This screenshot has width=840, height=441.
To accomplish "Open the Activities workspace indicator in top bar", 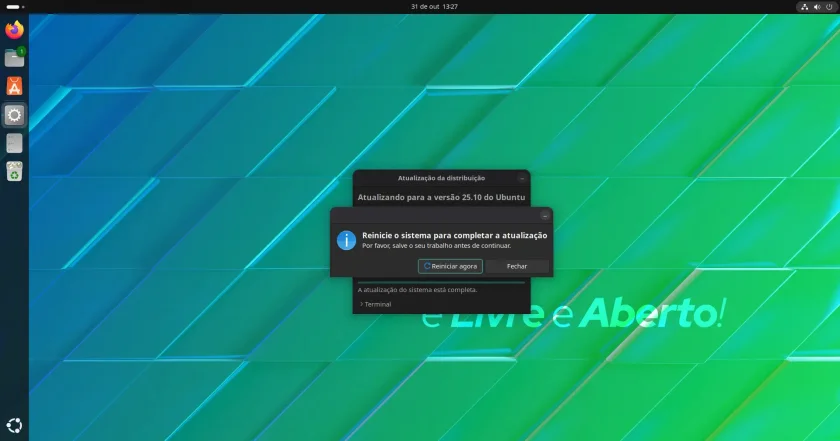I will (x=15, y=6).
